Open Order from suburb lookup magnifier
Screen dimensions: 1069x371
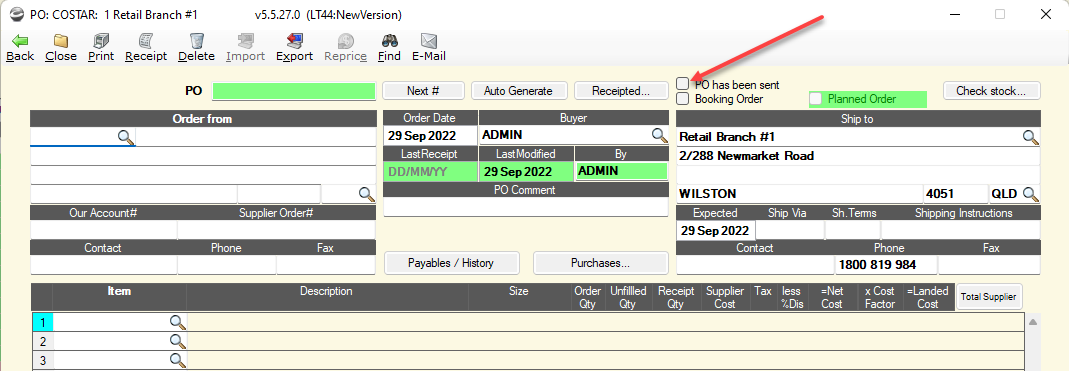click(x=367, y=194)
